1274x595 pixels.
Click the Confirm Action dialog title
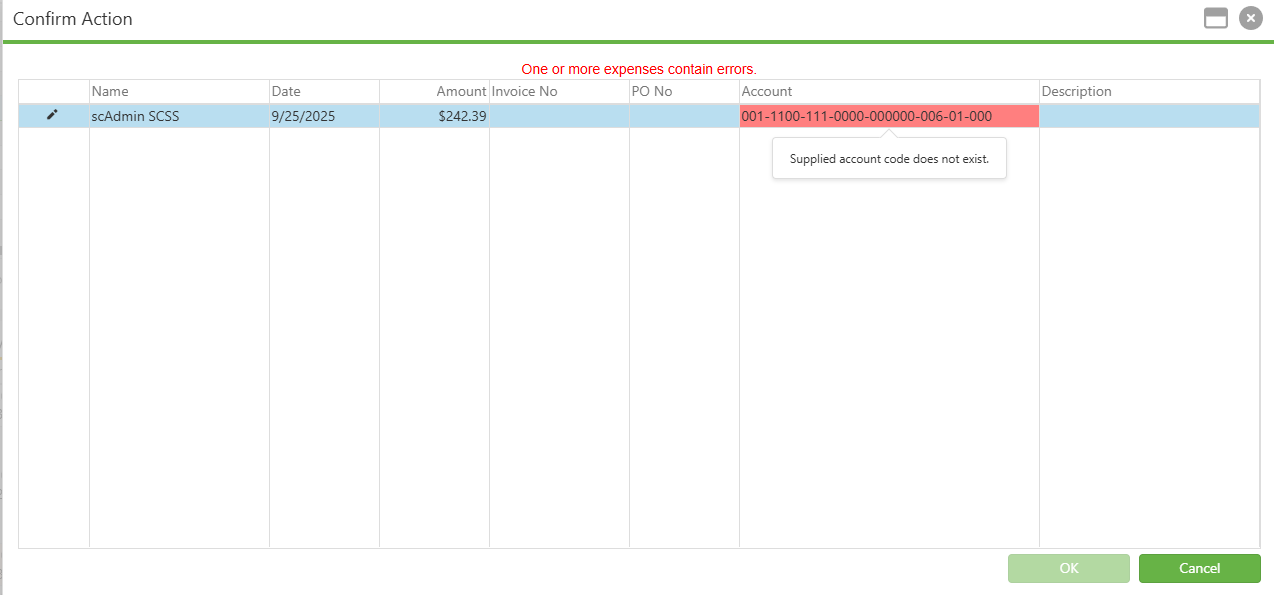(x=73, y=19)
